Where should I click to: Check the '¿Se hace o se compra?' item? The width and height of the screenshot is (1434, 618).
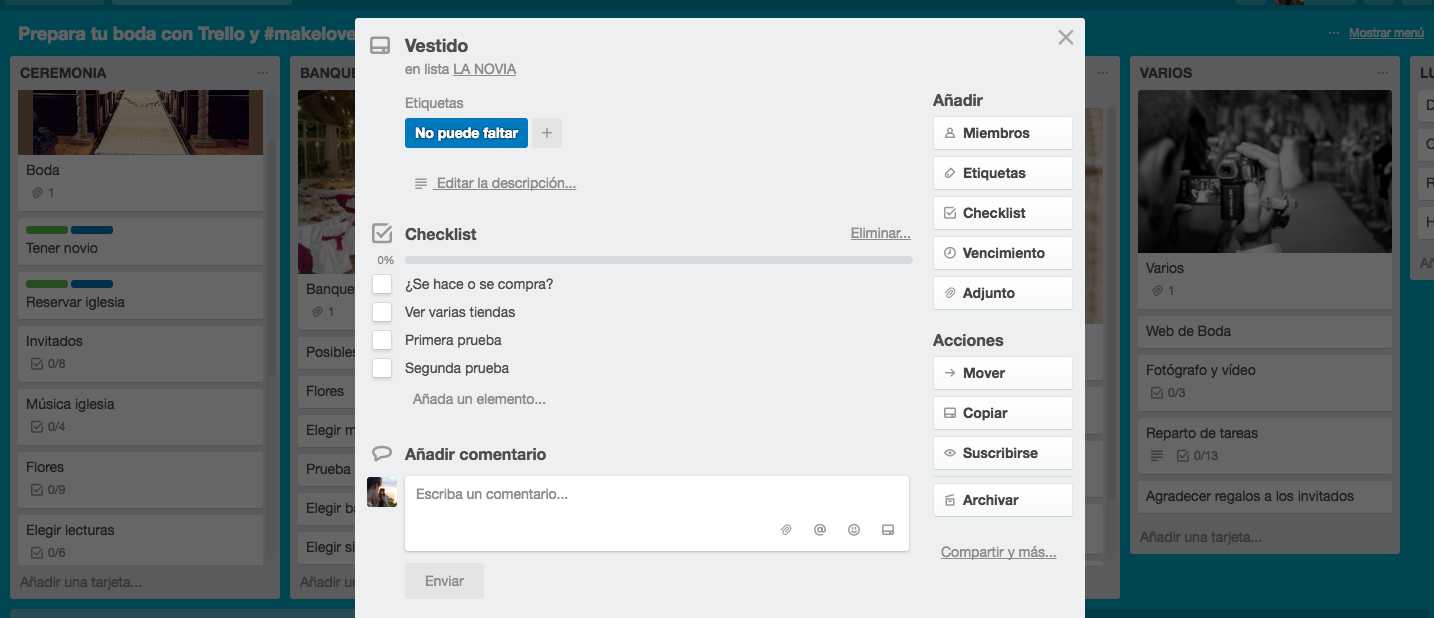(x=382, y=284)
